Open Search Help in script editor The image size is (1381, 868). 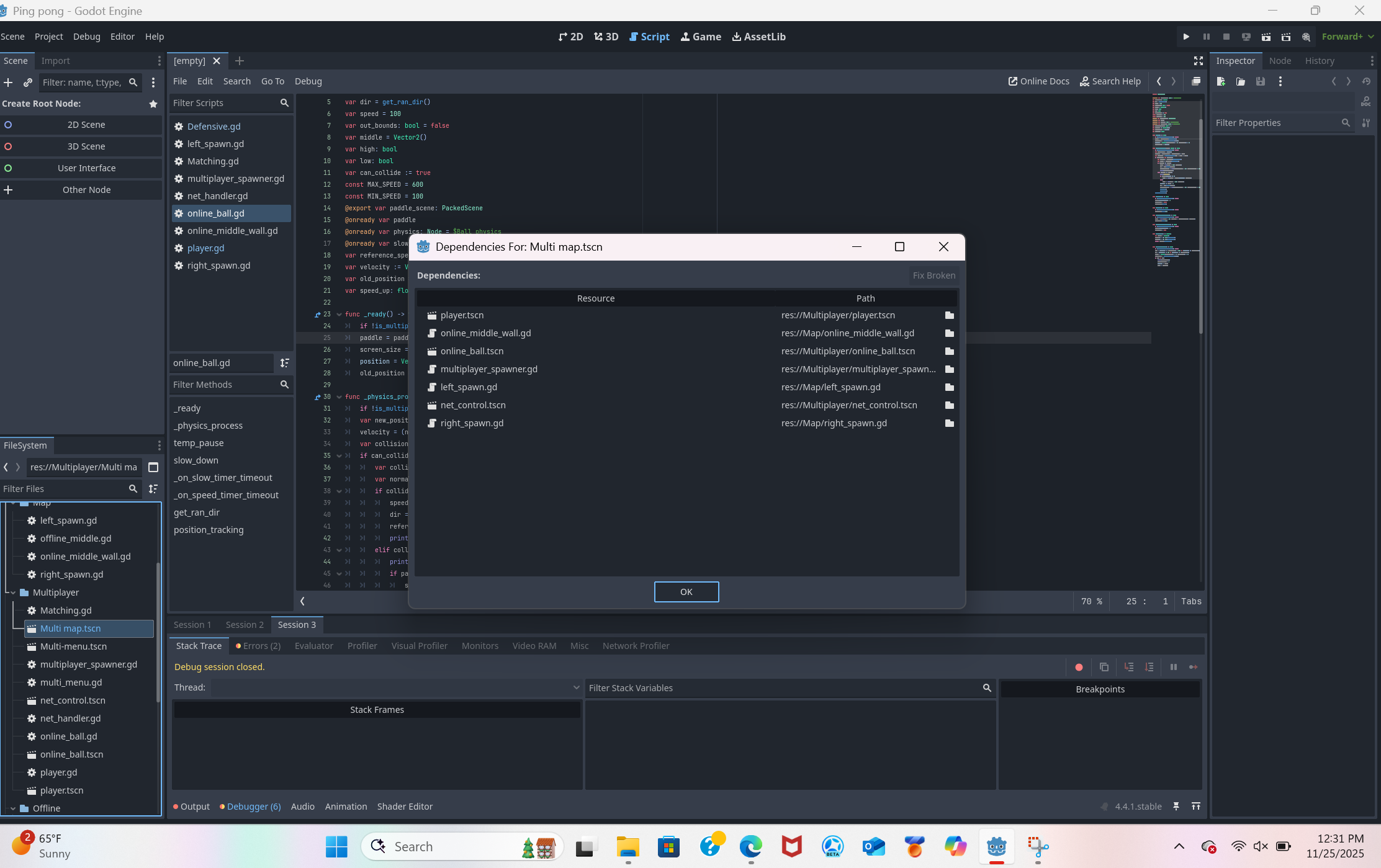coord(1110,81)
